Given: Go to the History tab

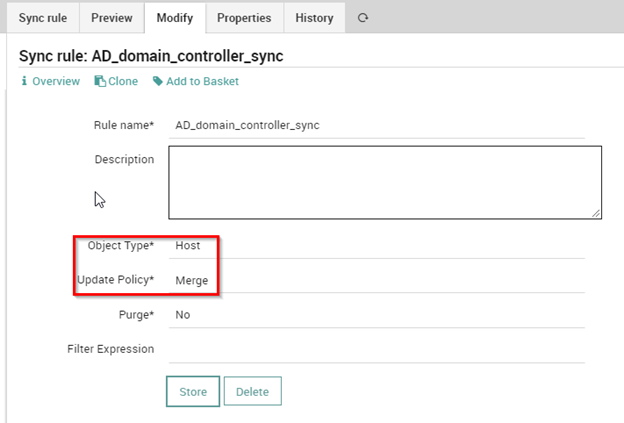Looking at the screenshot, I should (314, 18).
